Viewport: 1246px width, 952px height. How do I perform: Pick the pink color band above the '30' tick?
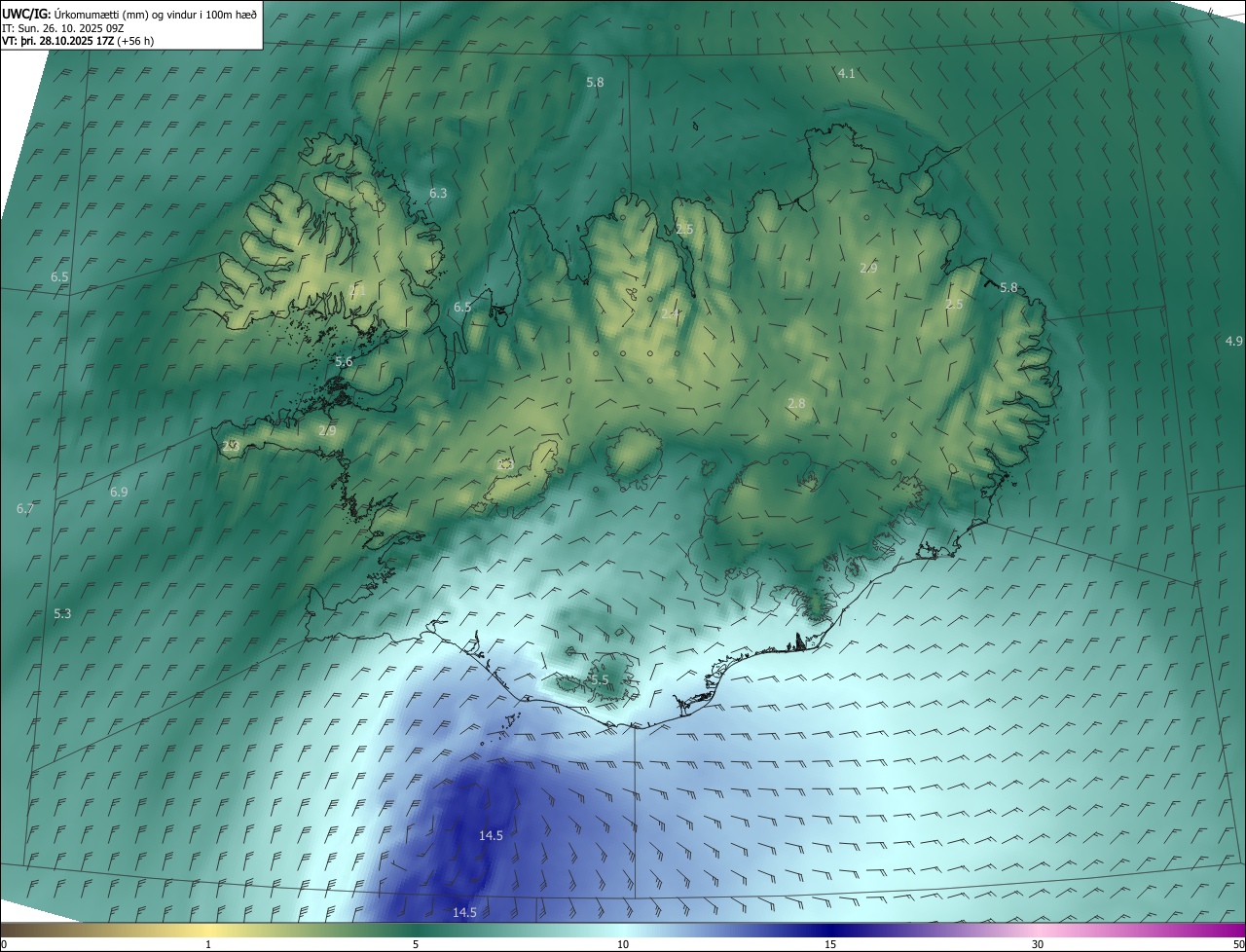(x=1038, y=930)
